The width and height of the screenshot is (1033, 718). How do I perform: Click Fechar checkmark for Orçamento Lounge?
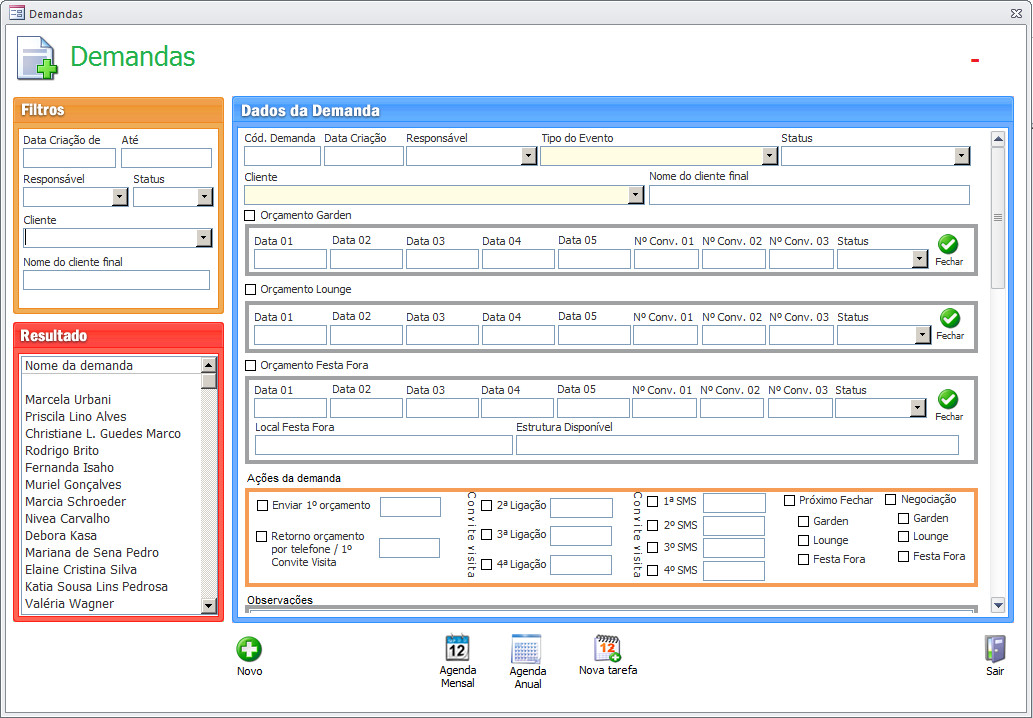pyautogui.click(x=949, y=318)
